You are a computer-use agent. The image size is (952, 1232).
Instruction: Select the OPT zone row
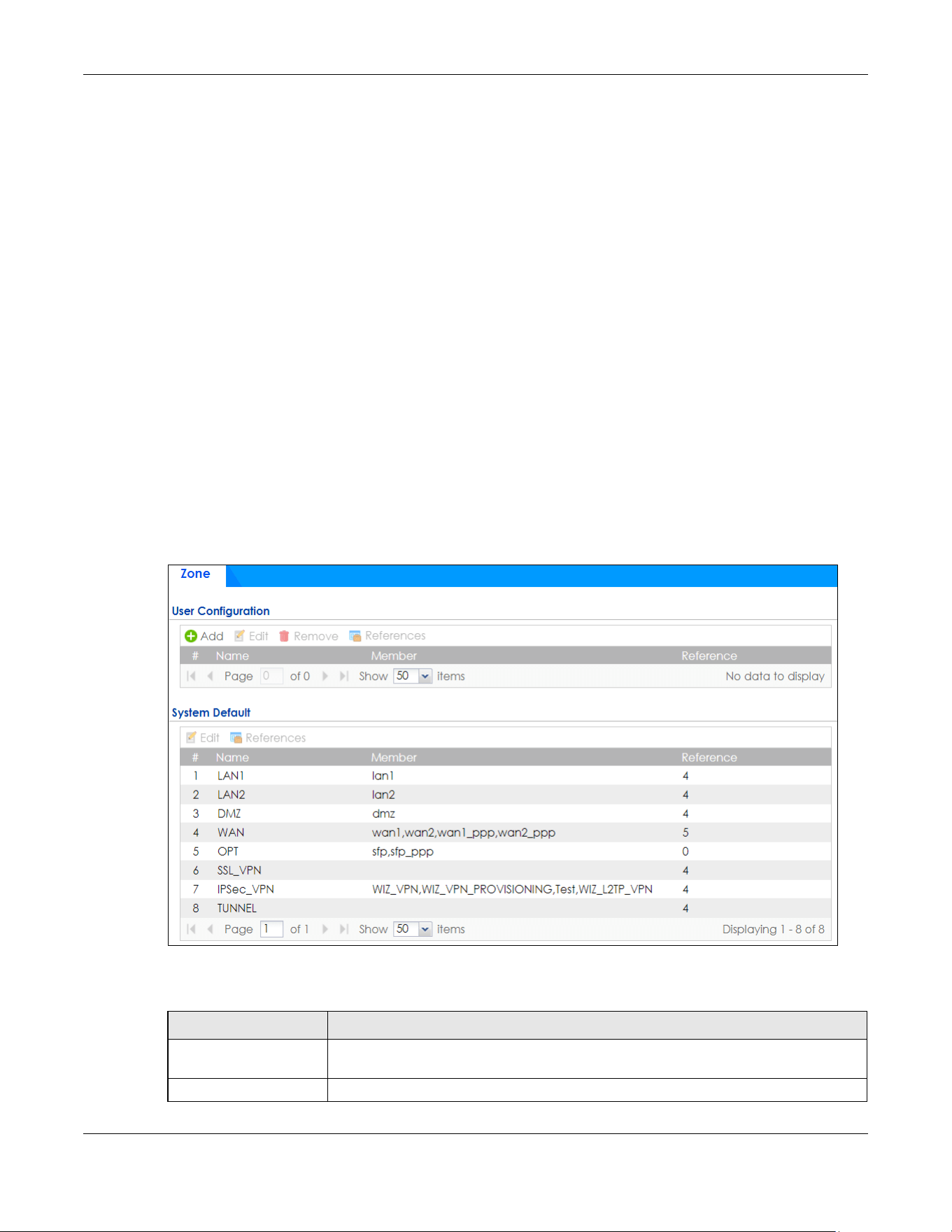click(x=506, y=851)
